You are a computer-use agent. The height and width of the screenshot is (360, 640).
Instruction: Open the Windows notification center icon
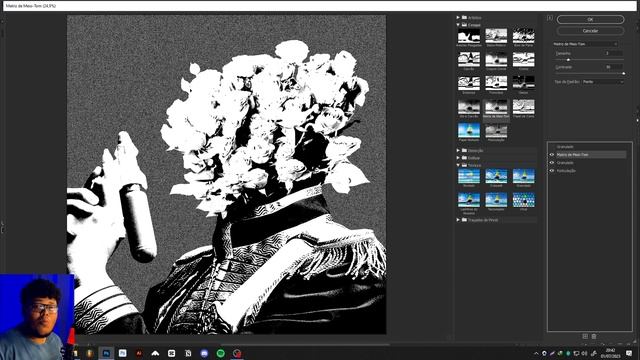click(x=629, y=353)
